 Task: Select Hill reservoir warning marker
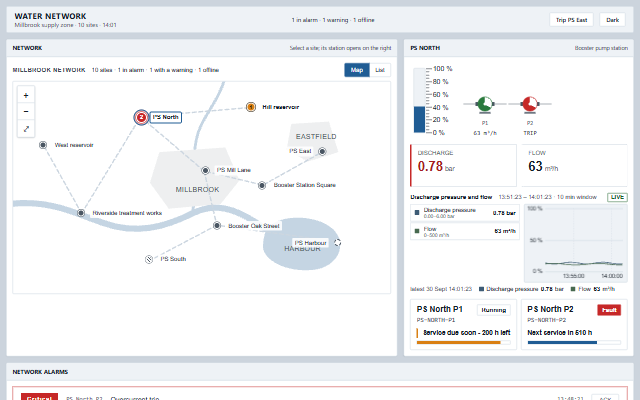pyautogui.click(x=251, y=107)
